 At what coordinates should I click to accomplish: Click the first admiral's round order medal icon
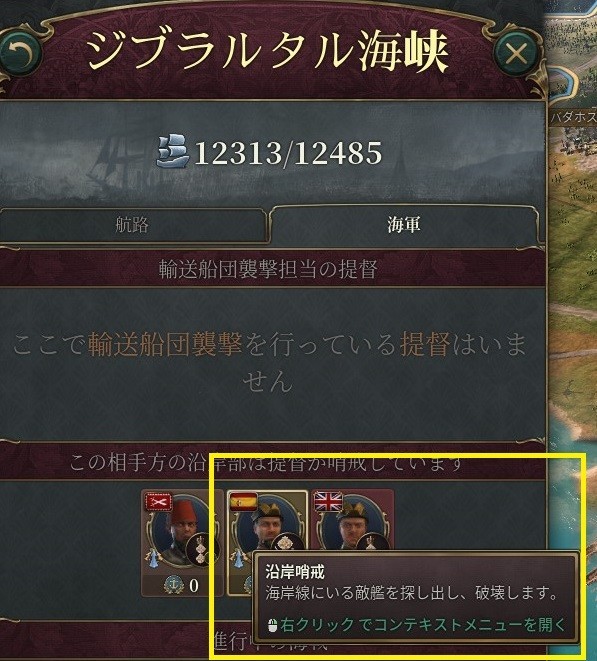coord(202,550)
